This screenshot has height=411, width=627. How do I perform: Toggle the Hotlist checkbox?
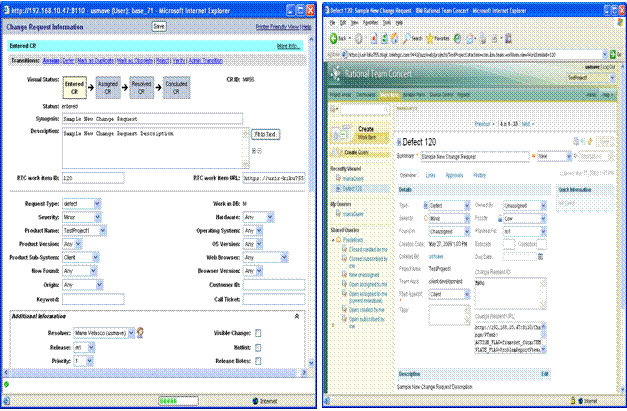click(x=258, y=347)
